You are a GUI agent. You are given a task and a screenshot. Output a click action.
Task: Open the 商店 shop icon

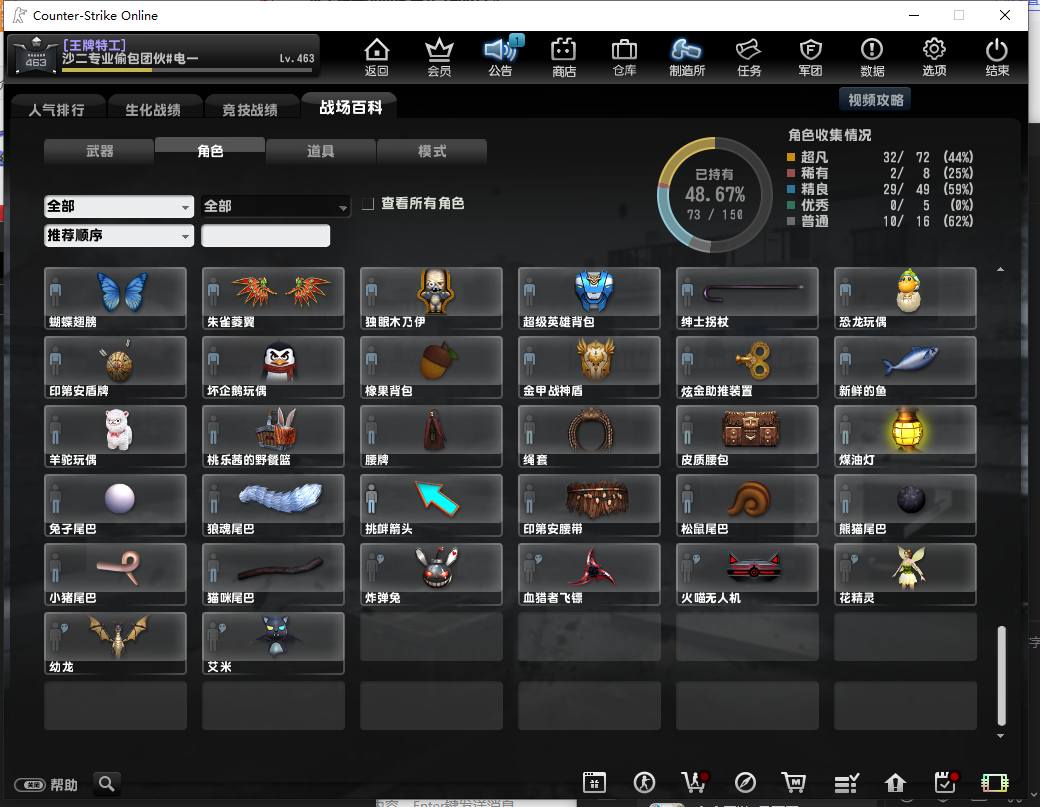pyautogui.click(x=563, y=57)
